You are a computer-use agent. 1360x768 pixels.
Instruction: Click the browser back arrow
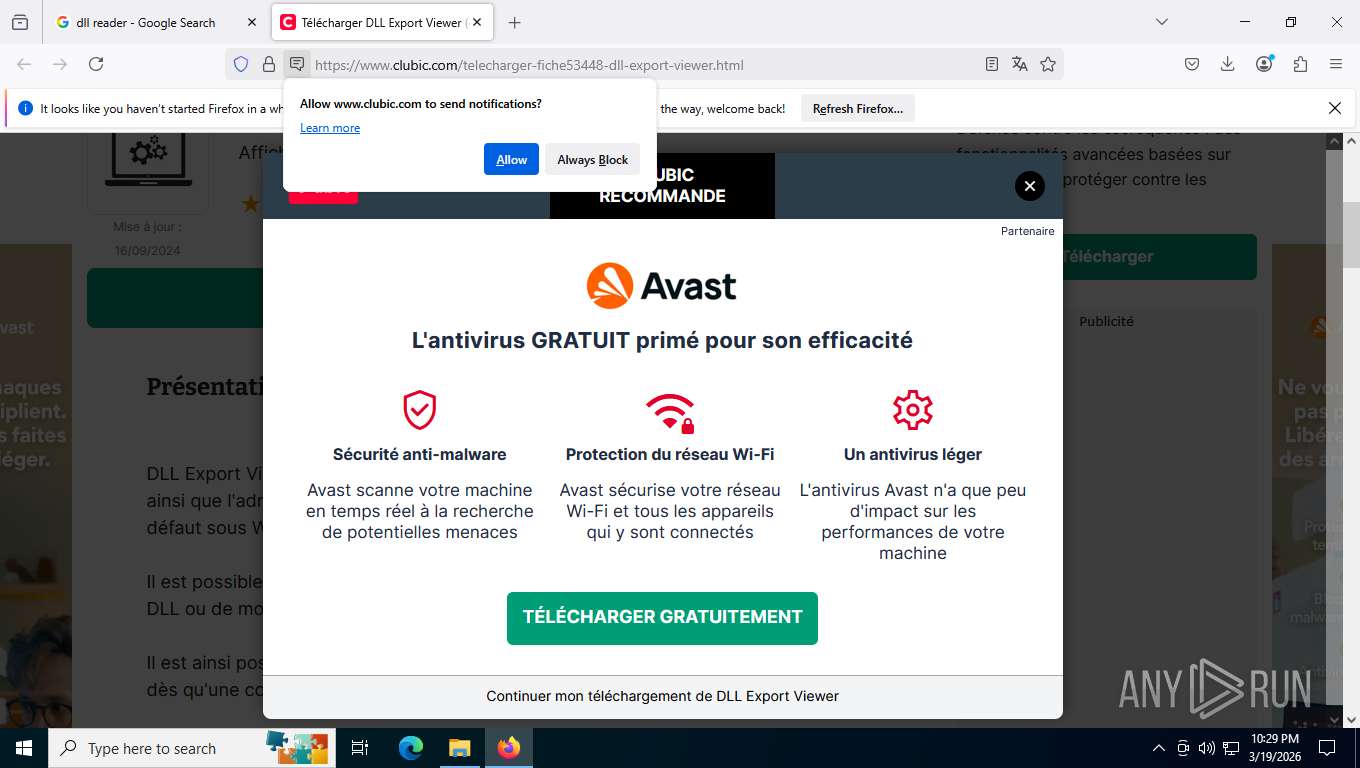[x=24, y=64]
